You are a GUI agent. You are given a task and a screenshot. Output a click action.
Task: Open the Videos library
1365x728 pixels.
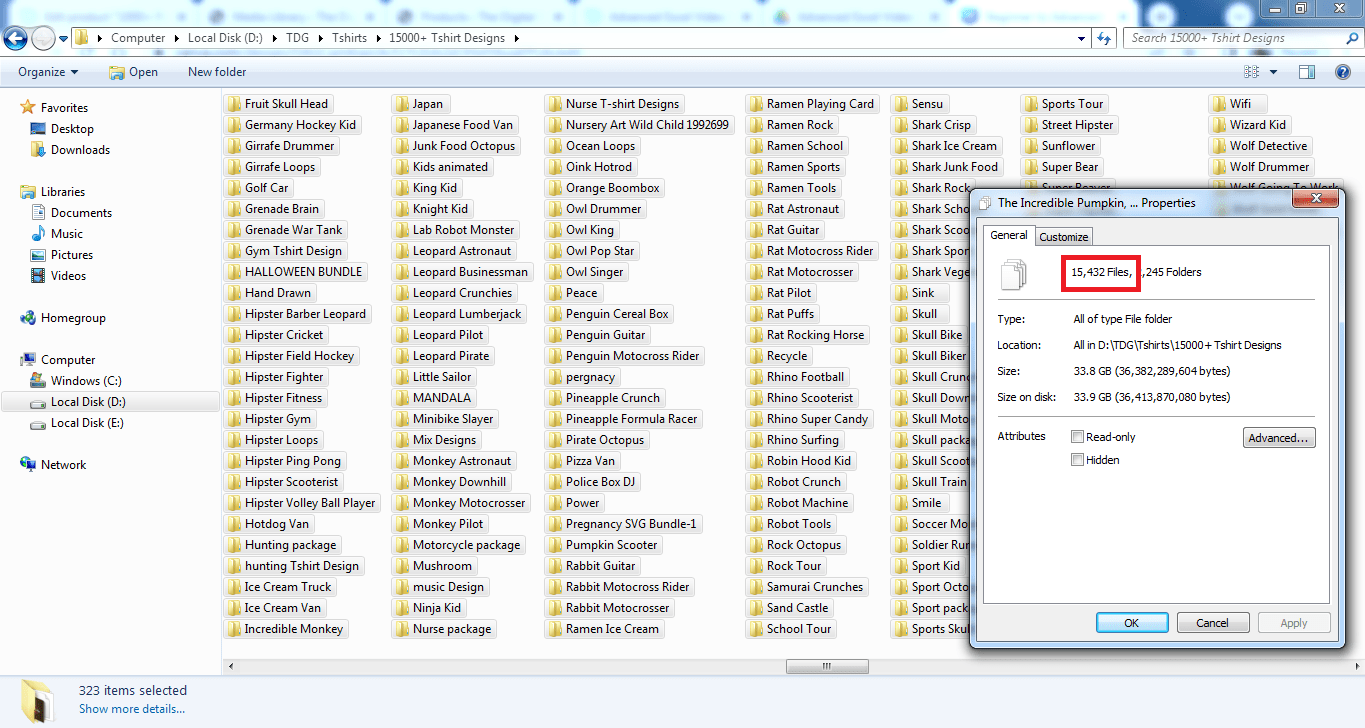68,276
